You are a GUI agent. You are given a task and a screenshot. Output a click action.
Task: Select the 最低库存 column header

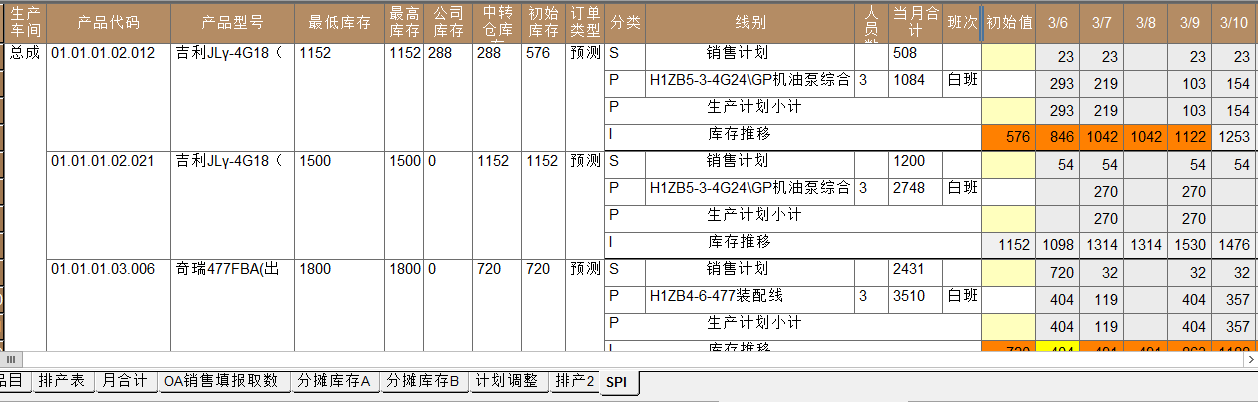coord(339,22)
